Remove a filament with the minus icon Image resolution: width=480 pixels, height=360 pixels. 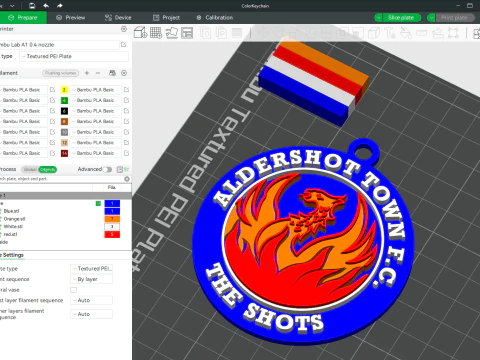98,73
